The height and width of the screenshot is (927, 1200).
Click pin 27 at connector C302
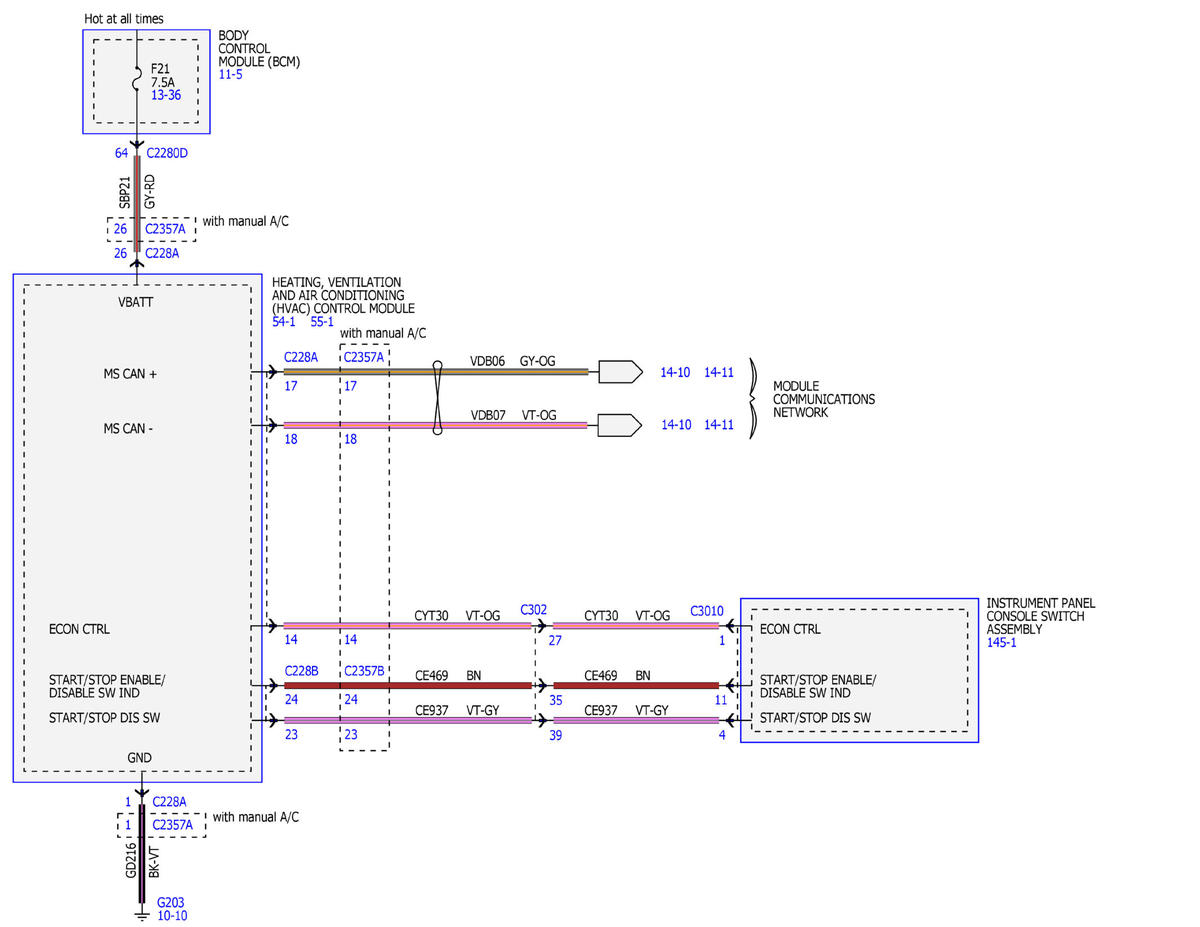pyautogui.click(x=555, y=640)
